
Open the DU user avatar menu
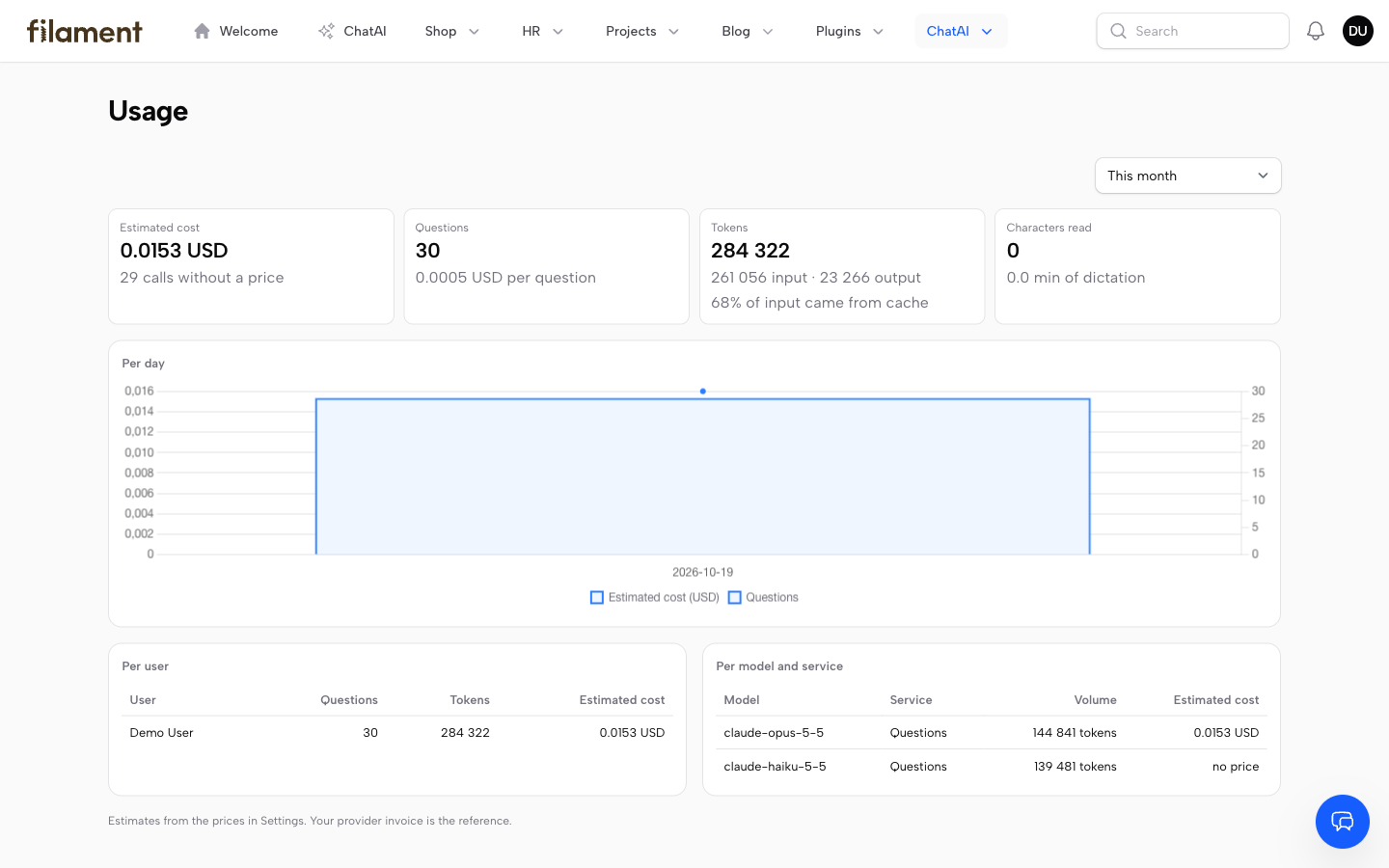(x=1358, y=31)
